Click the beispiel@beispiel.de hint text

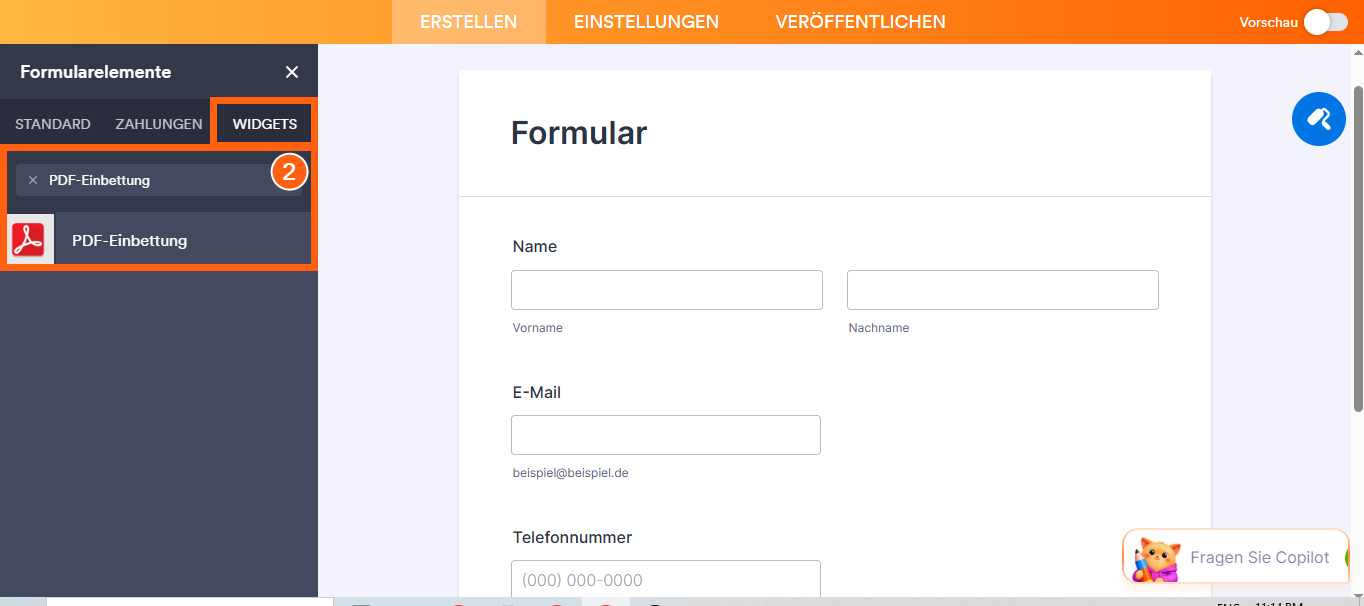pos(570,473)
